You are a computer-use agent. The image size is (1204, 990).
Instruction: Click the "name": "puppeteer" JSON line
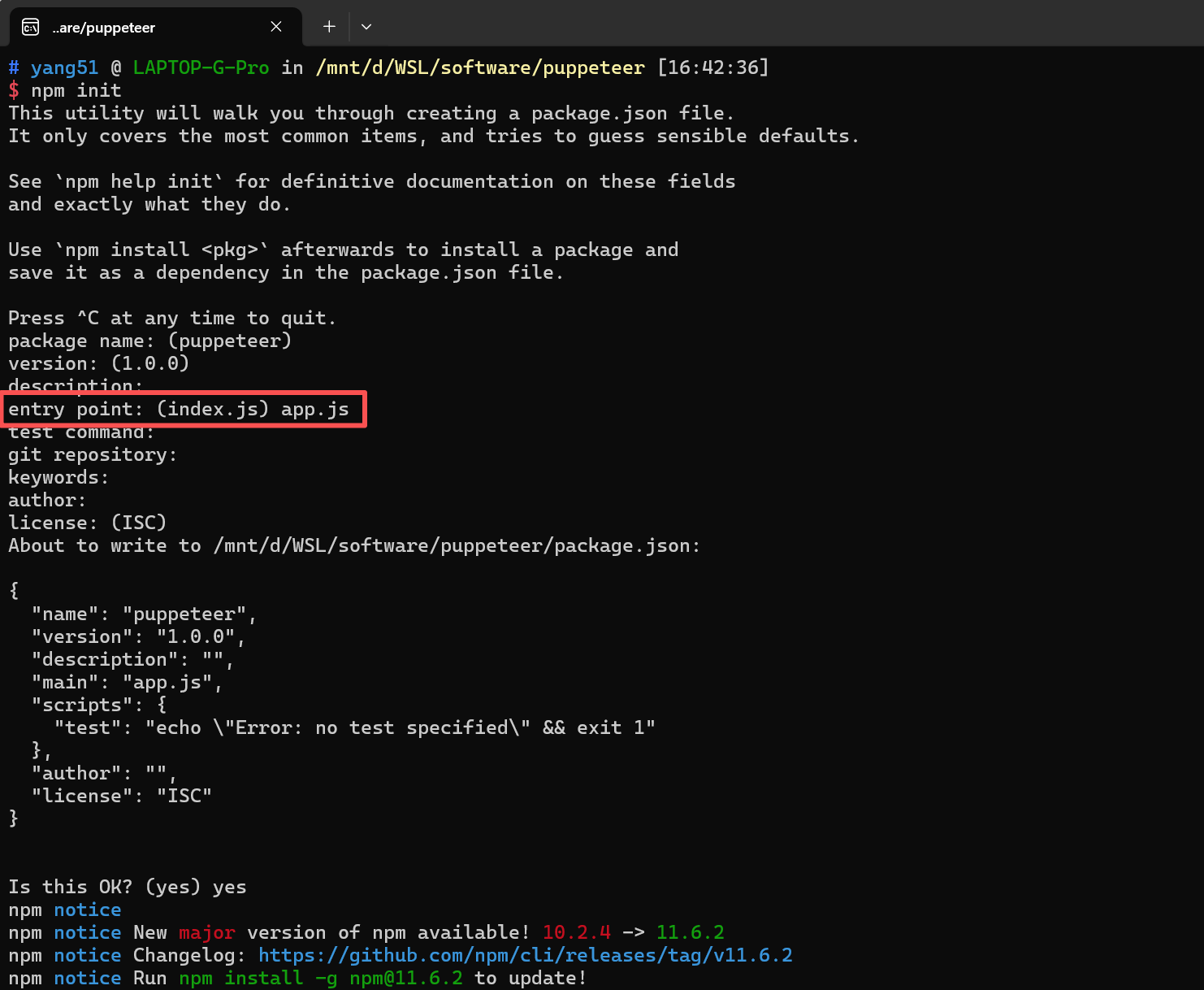click(x=145, y=614)
